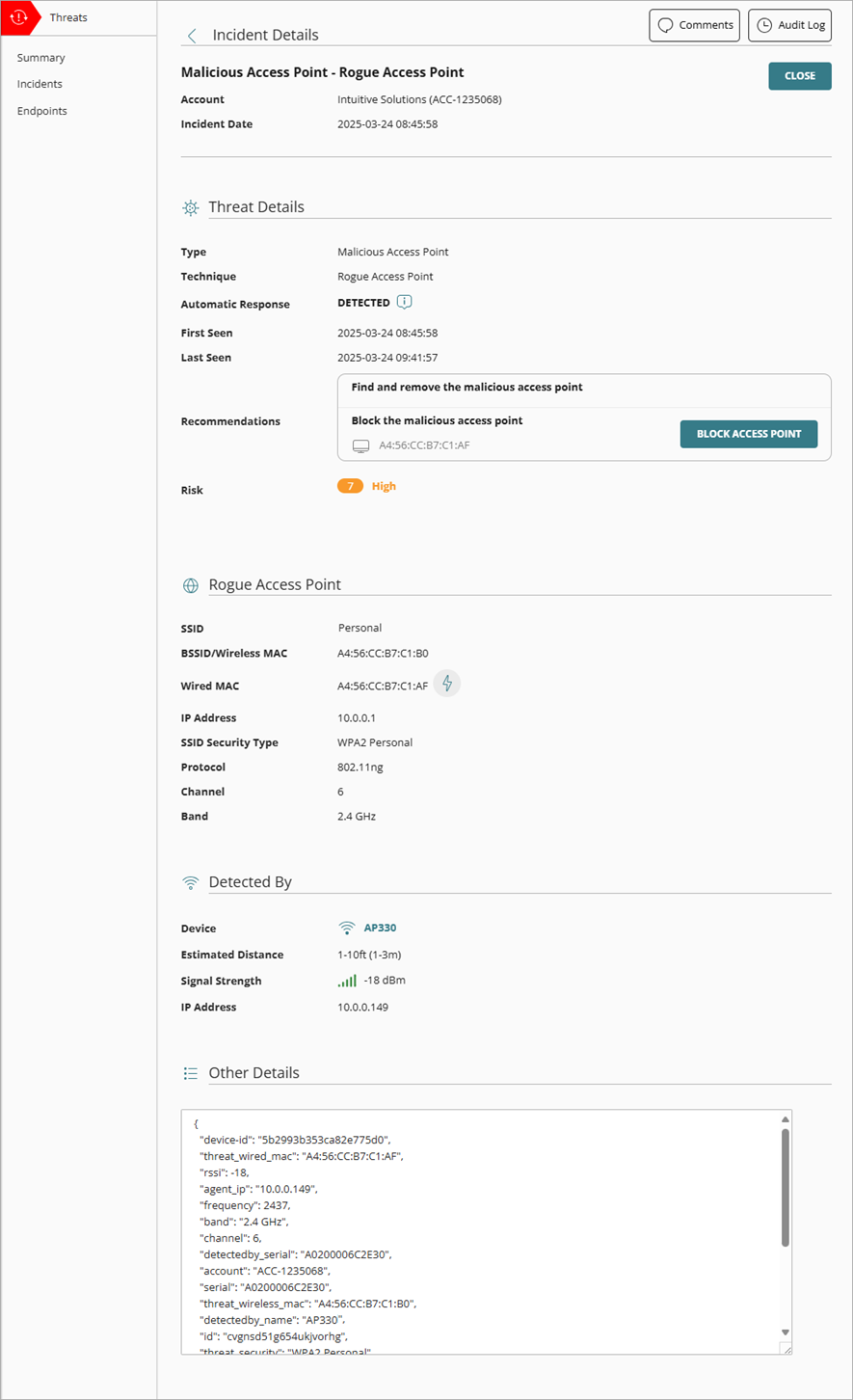Click the red Threats shield icon

(19, 16)
